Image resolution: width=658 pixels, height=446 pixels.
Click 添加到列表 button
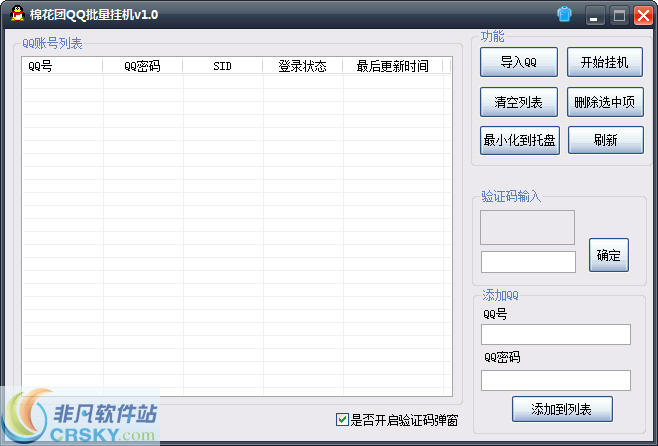coord(562,409)
